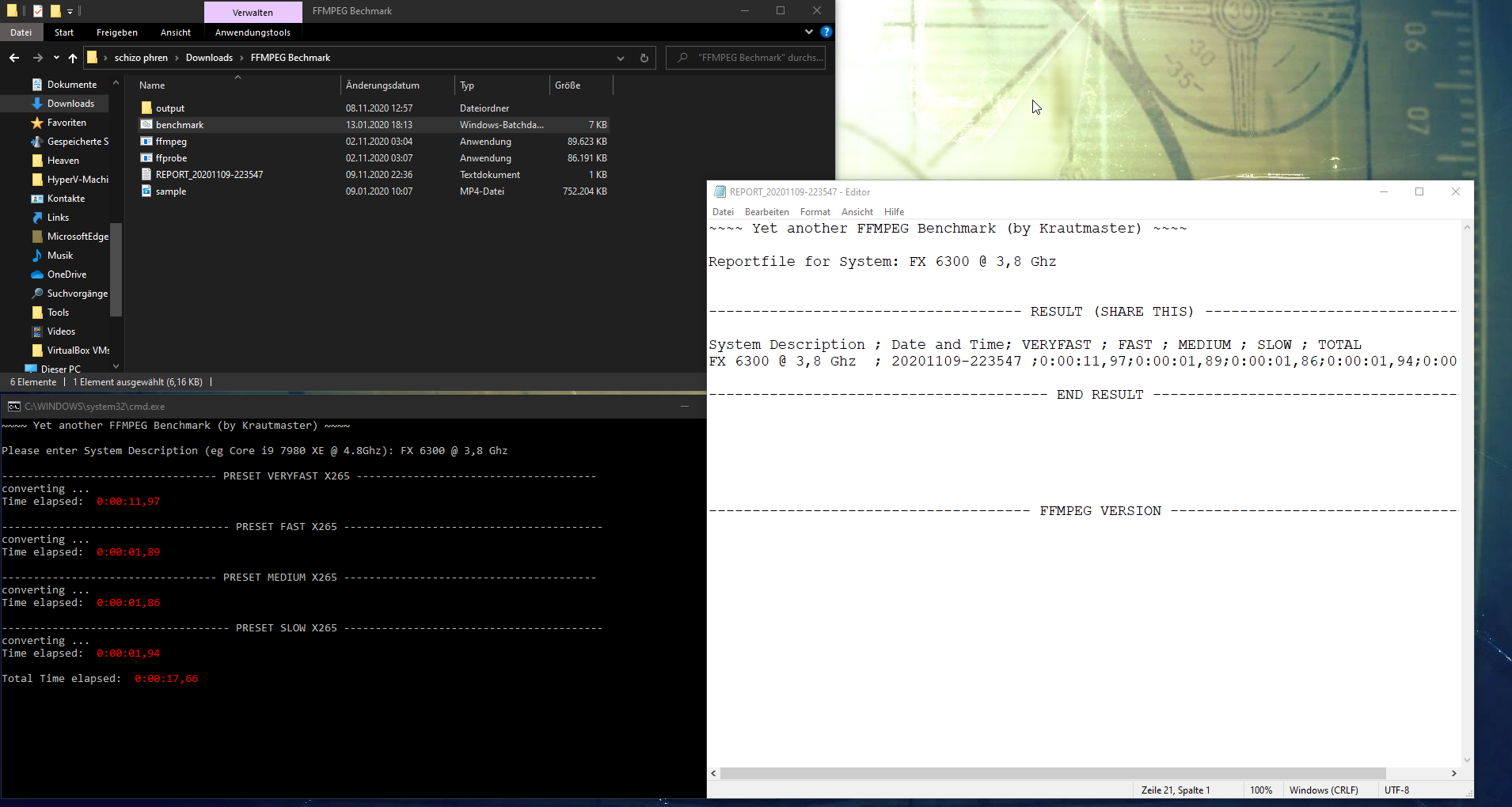Click the Editor horizontal scrollbar right arrow

pyautogui.click(x=1453, y=773)
